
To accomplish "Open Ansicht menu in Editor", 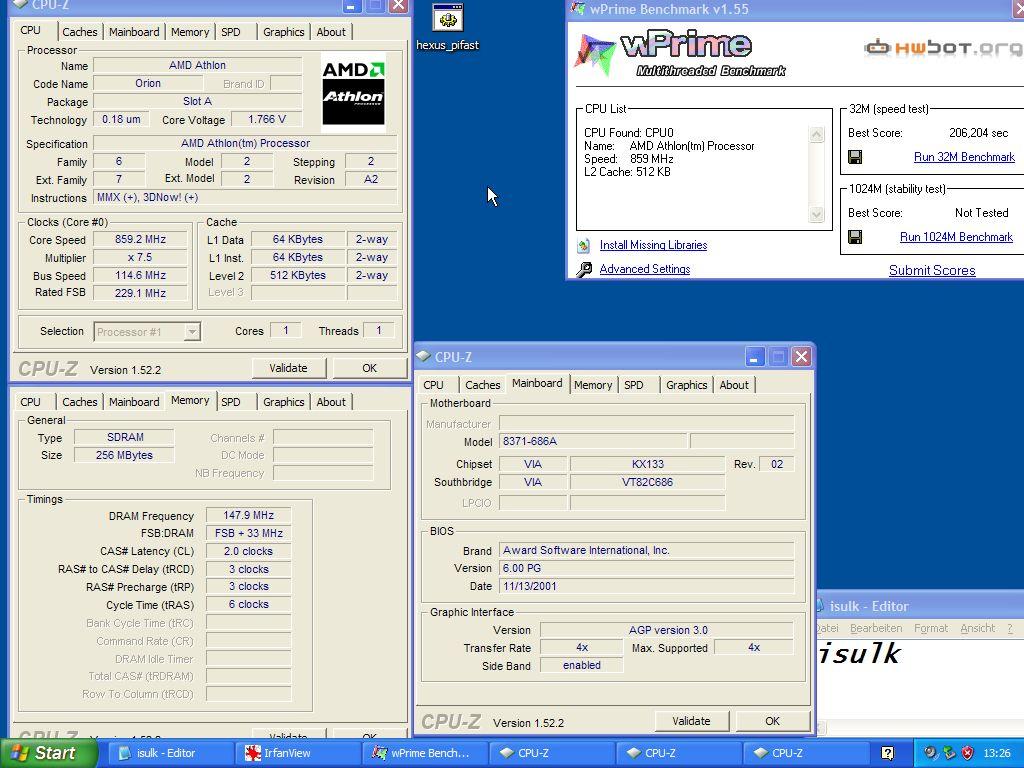I will click(977, 628).
